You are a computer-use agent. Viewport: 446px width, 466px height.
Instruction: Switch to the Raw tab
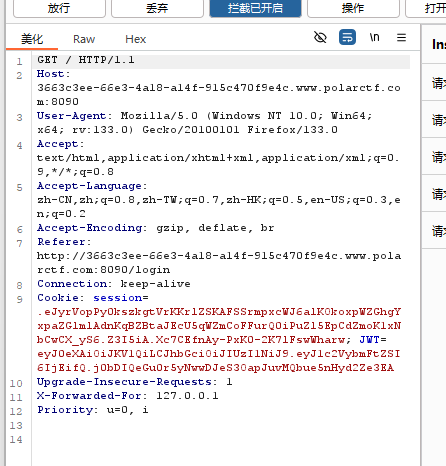pos(84,39)
